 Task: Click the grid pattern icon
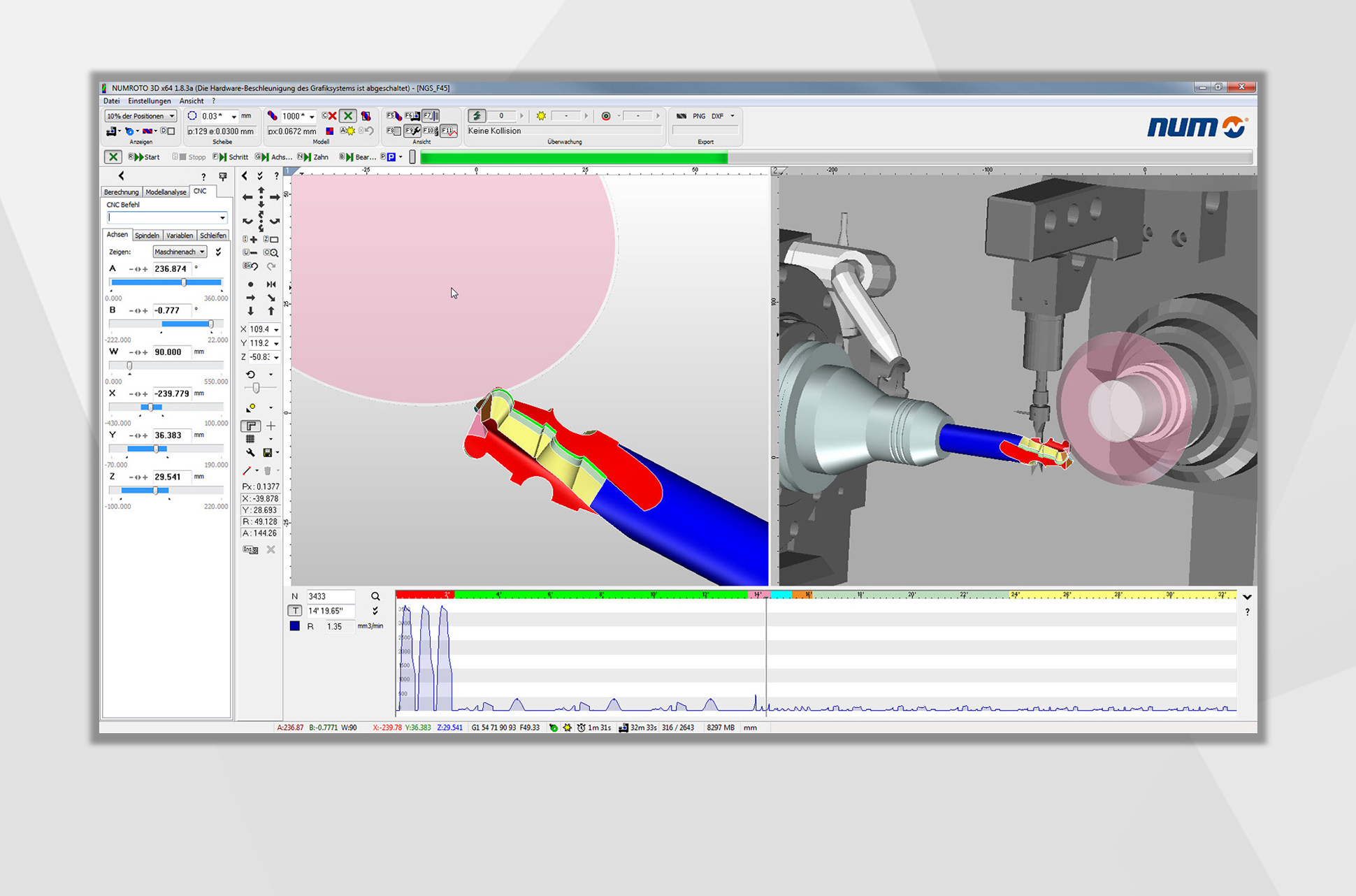[250, 439]
